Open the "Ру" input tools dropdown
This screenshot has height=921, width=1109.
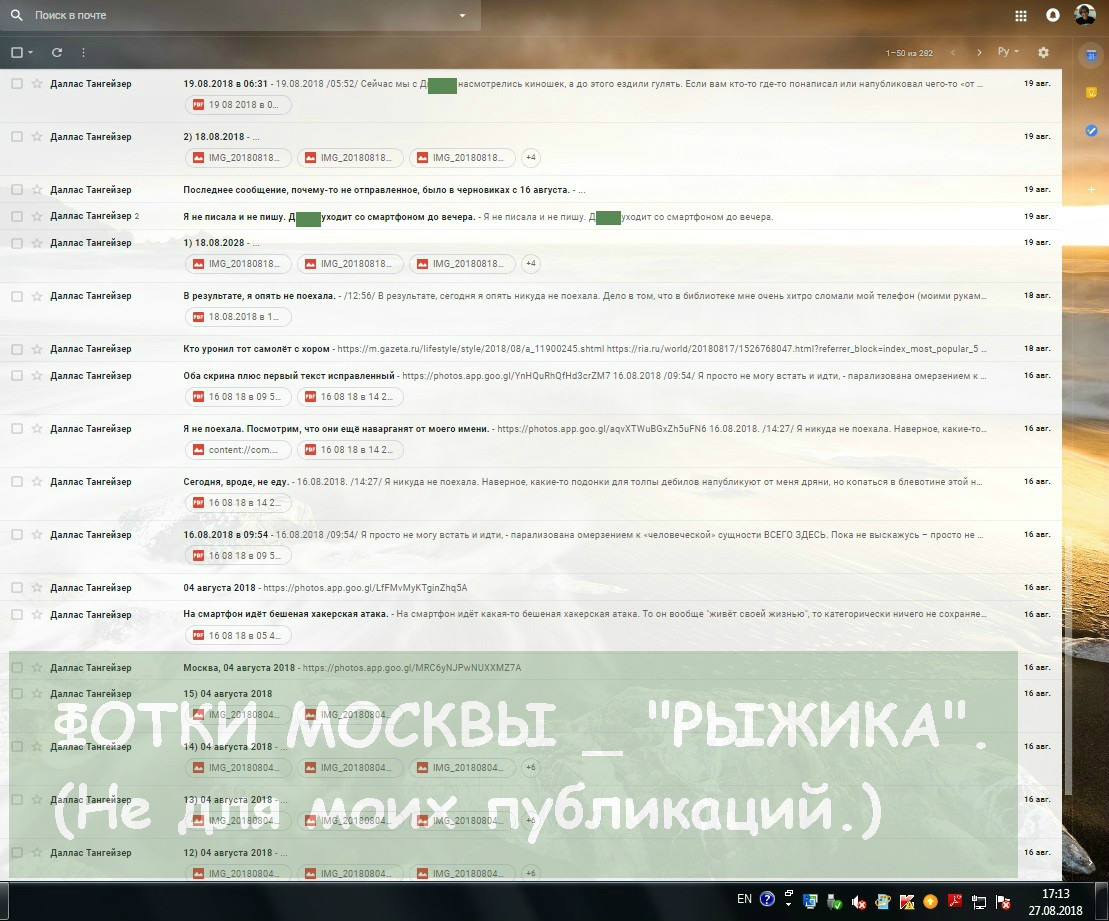[1008, 52]
